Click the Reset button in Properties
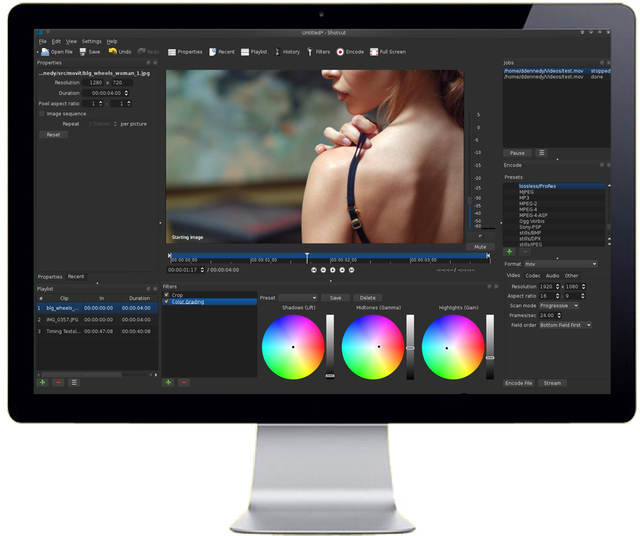This screenshot has height=536, width=640. point(53,135)
